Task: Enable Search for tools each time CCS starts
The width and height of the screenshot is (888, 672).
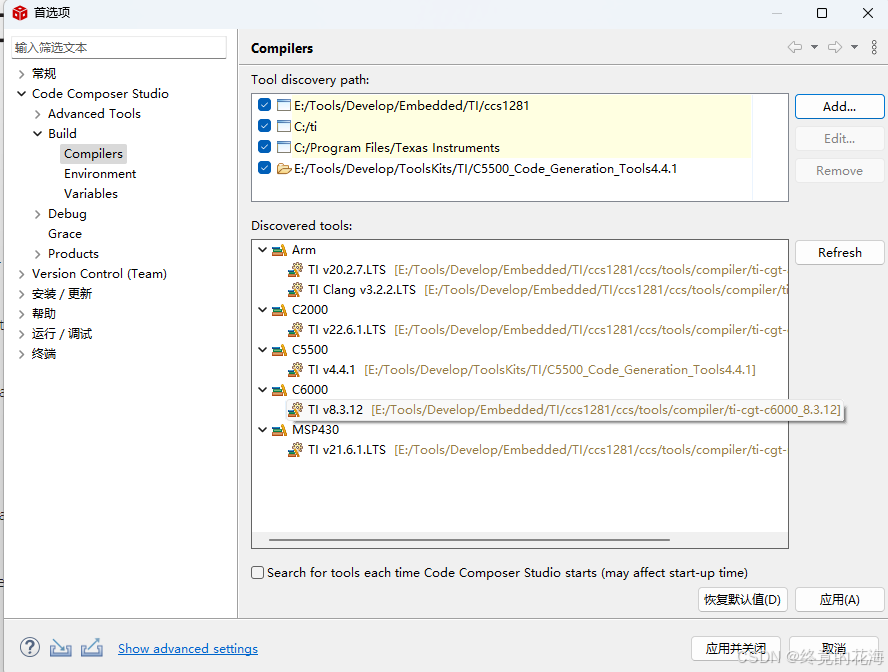Action: click(x=258, y=573)
